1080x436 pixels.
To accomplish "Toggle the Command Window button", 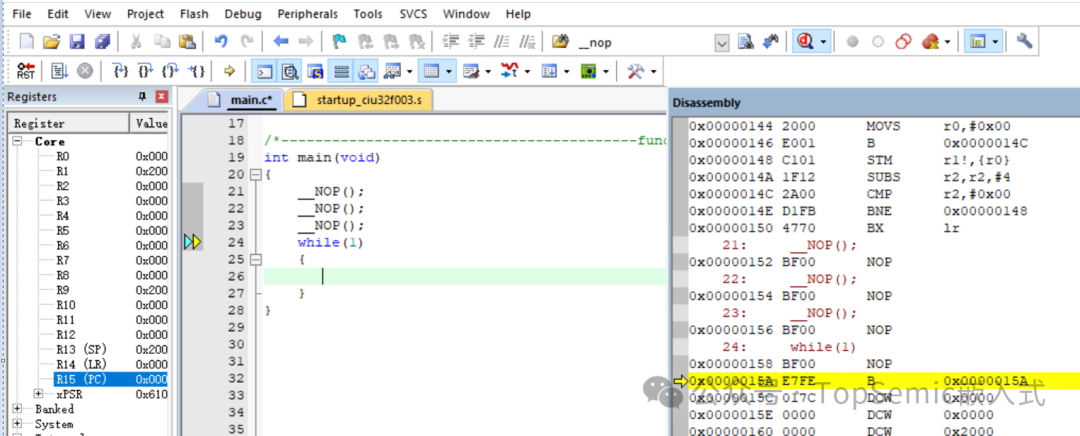I will (265, 71).
